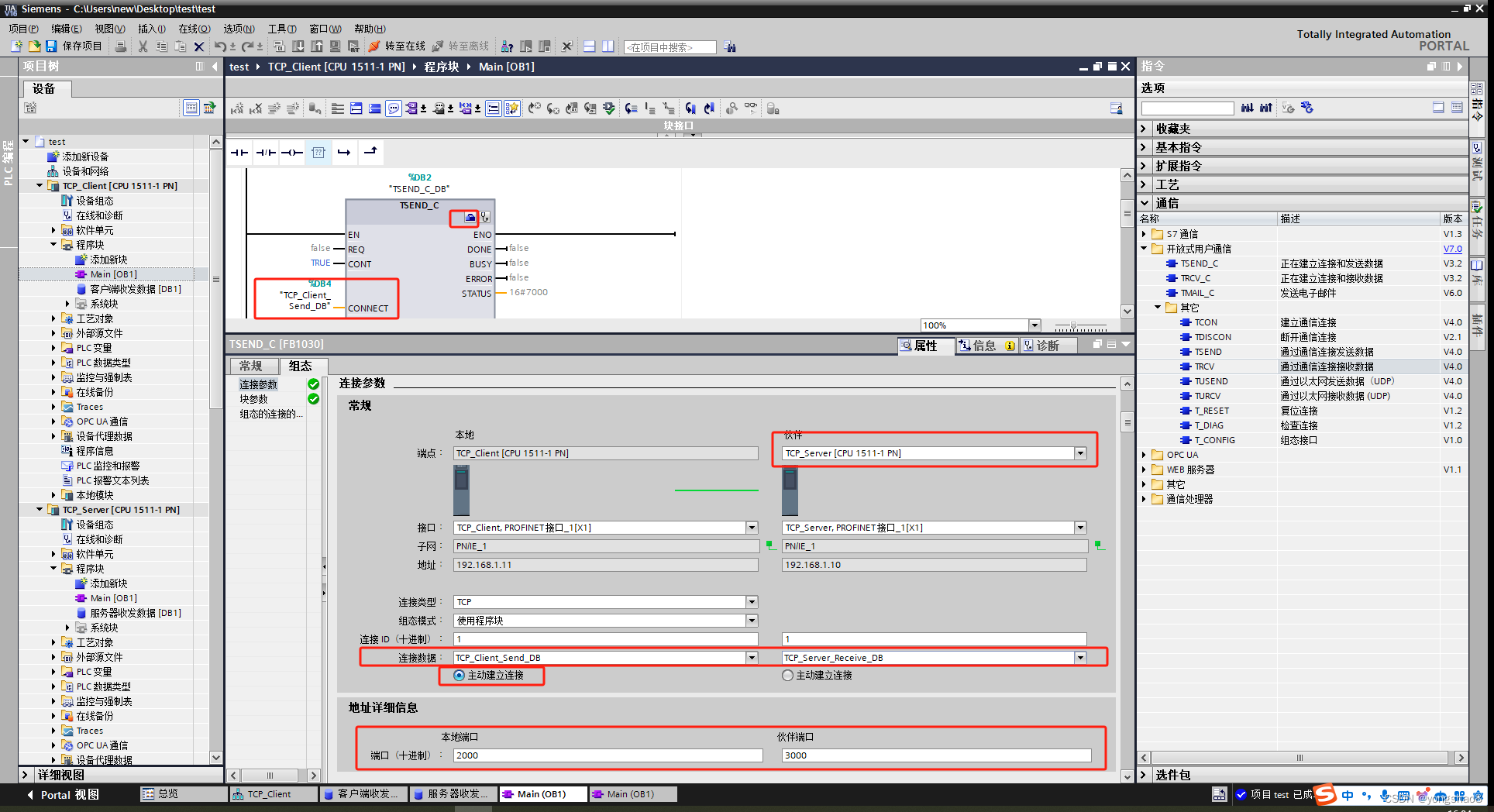Select 客户端收发数据 [DB1] in project tree
The image size is (1494, 812).
136,289
